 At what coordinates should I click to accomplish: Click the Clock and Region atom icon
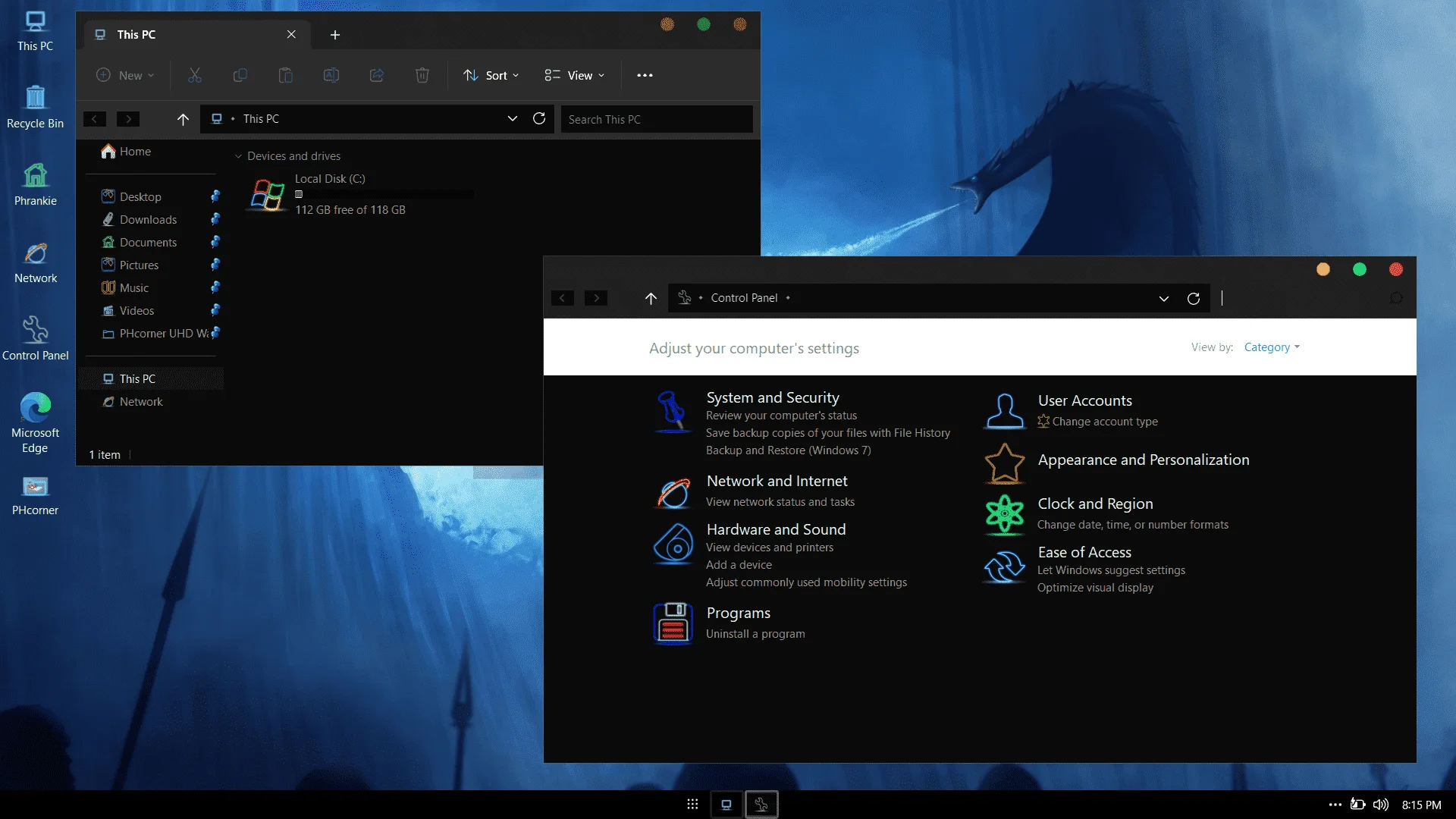1005,514
